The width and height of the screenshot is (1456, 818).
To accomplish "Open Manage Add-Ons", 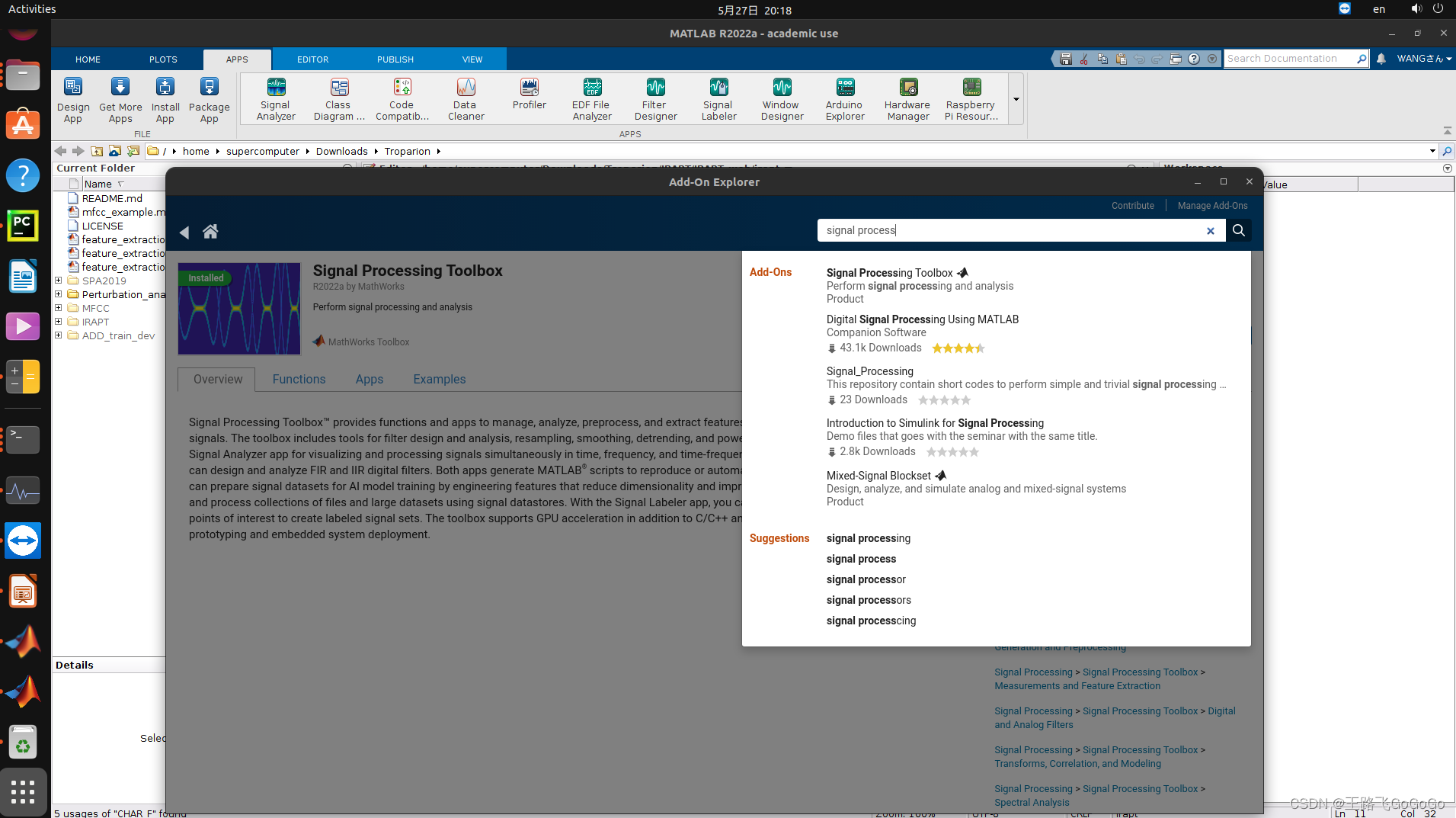I will [x=1213, y=205].
